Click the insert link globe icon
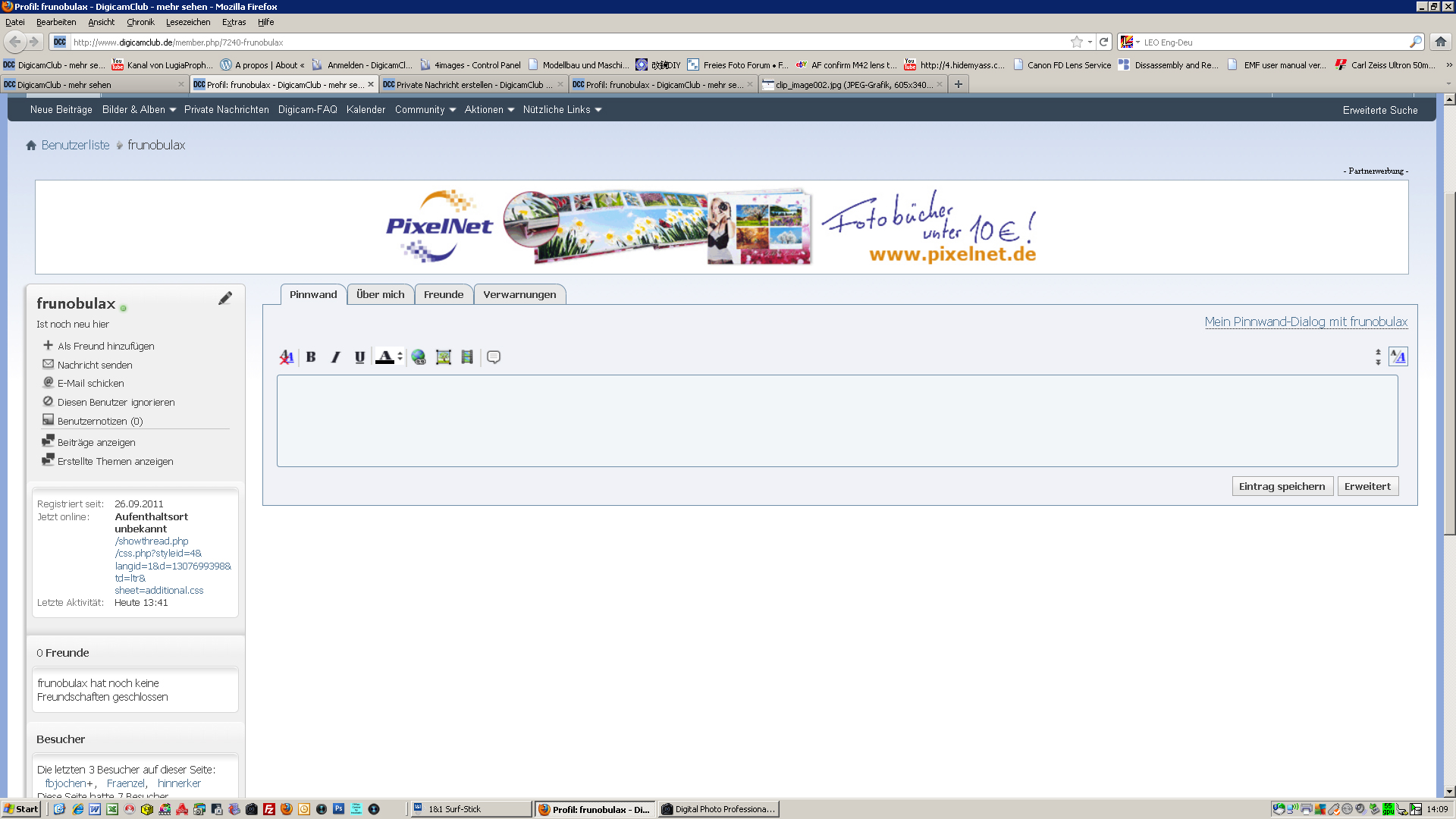This screenshot has width=1456, height=819. [x=419, y=357]
